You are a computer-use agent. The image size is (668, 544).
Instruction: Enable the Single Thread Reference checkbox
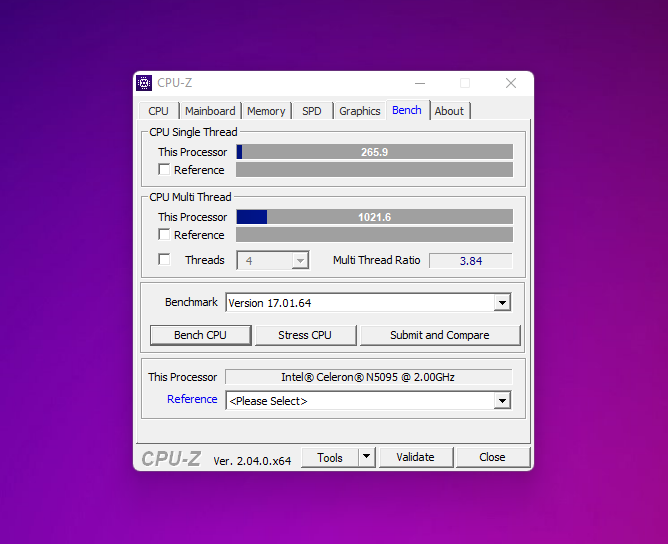165,170
